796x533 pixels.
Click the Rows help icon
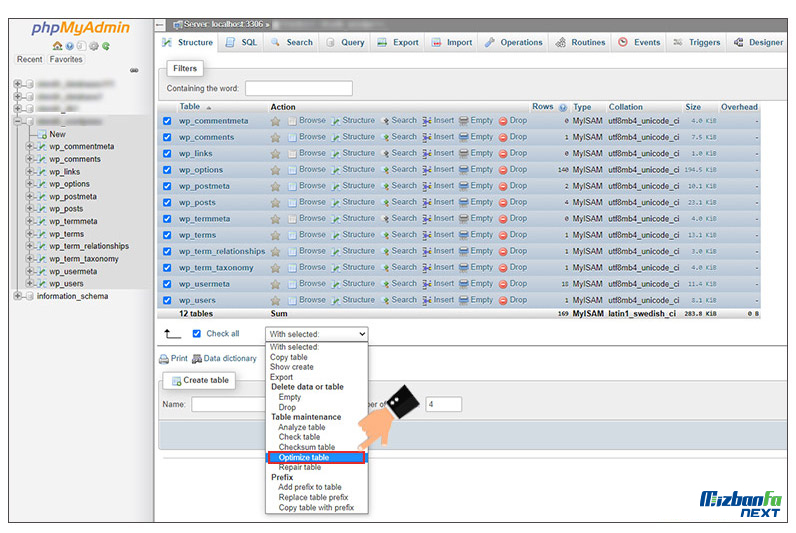pos(563,108)
